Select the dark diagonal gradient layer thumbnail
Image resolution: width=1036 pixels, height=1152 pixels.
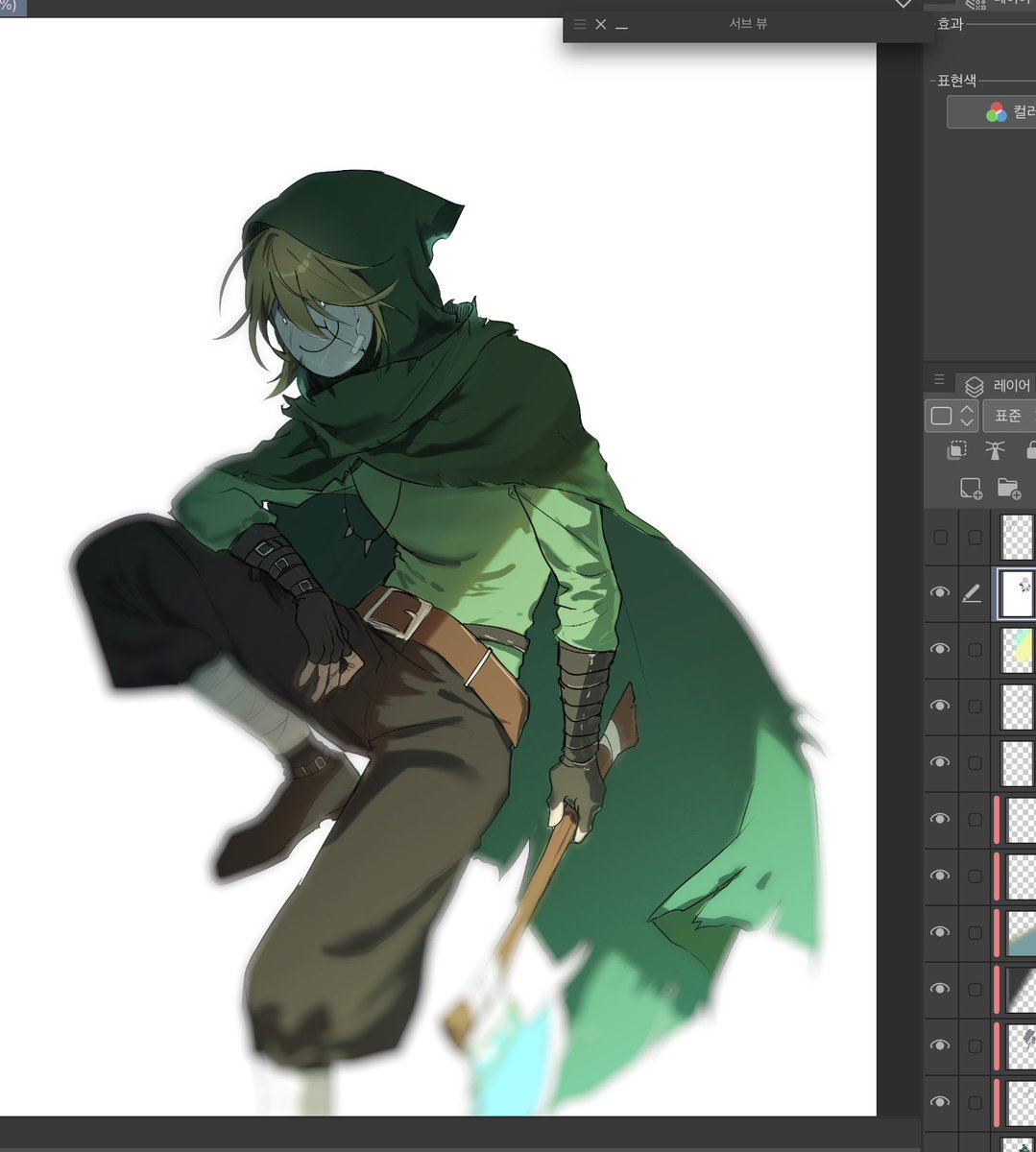[x=1020, y=989]
